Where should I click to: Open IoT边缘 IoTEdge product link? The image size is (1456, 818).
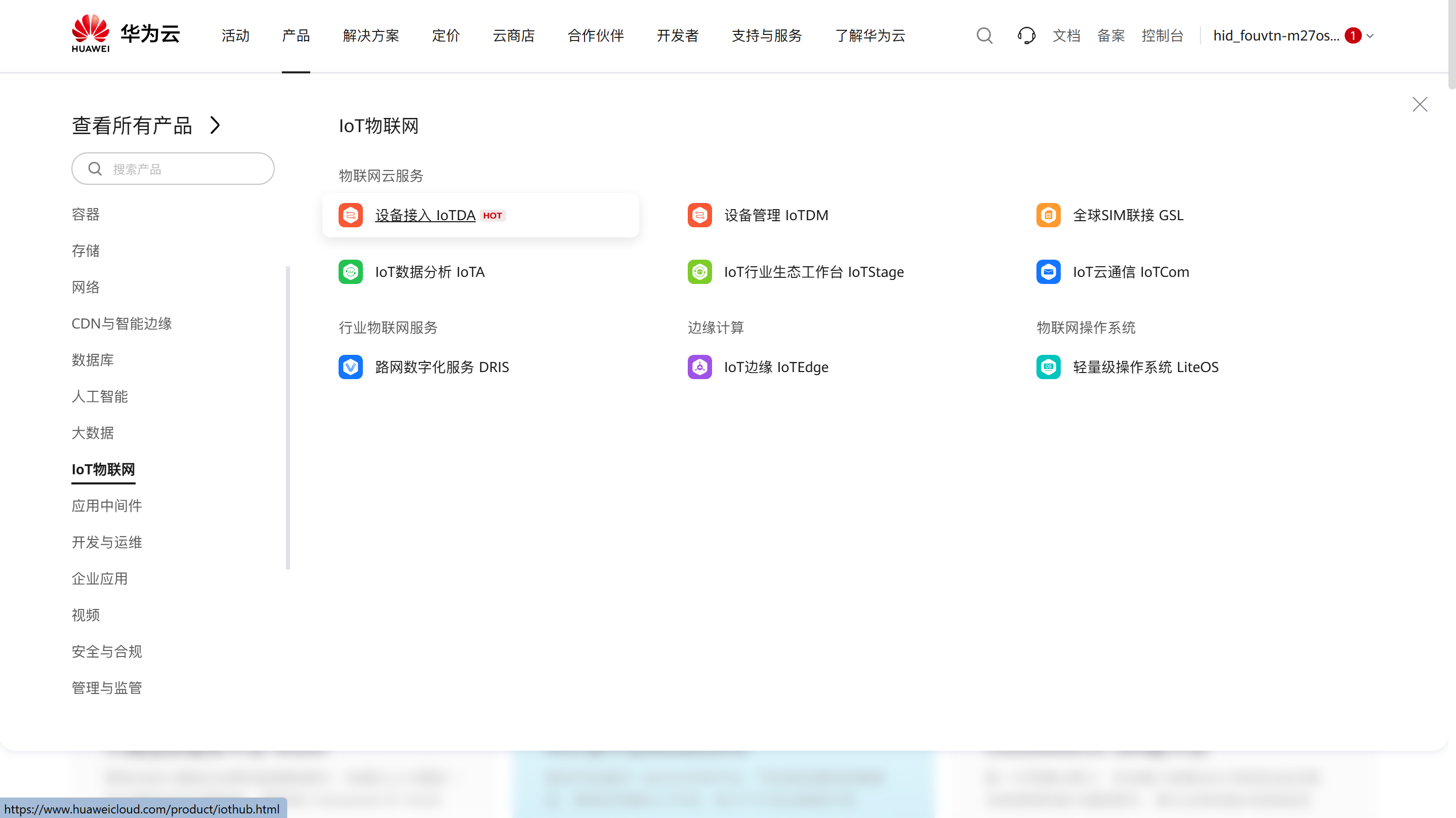click(776, 367)
